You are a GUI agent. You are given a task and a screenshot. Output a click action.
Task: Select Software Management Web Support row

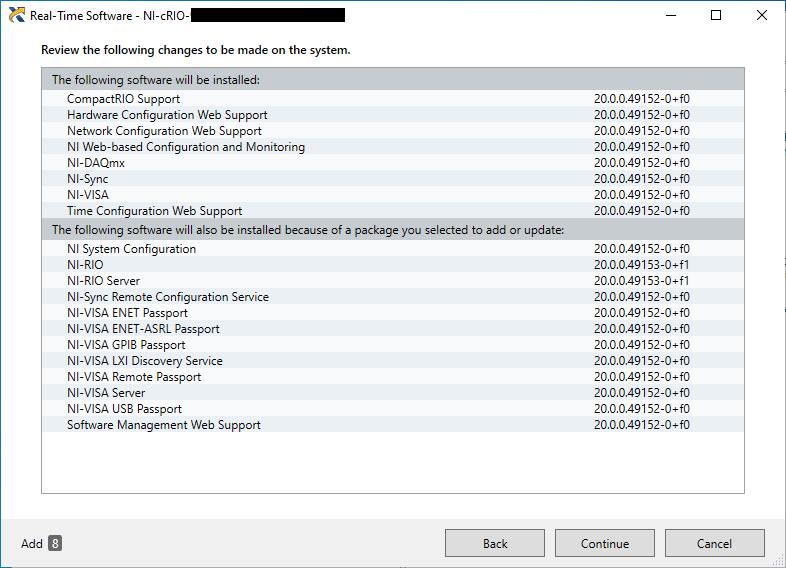(x=164, y=425)
